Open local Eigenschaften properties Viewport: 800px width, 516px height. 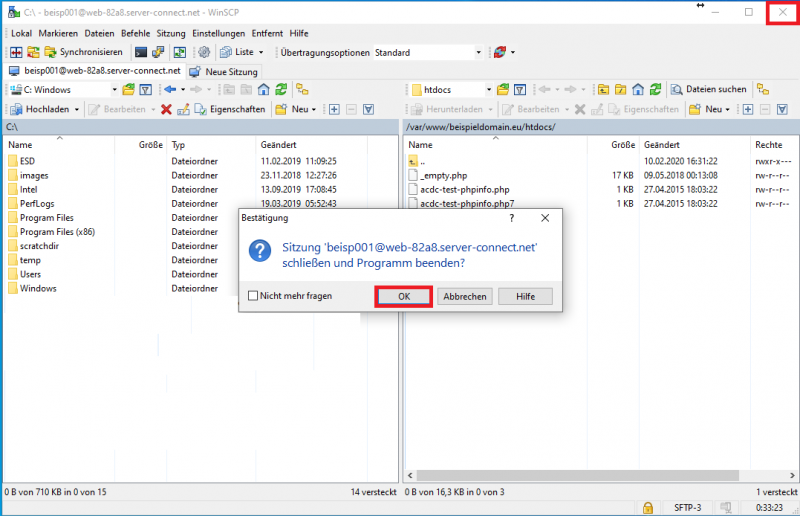[x=230, y=109]
